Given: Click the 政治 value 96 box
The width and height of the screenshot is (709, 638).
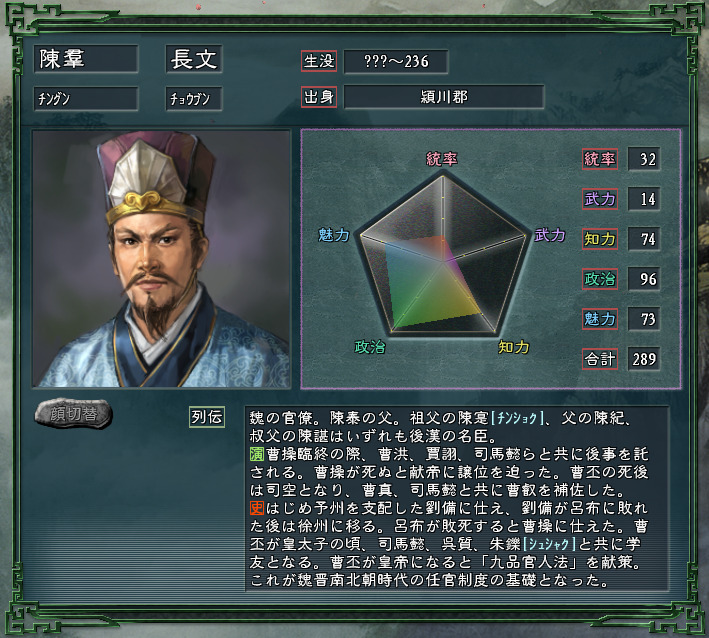Looking at the screenshot, I should [644, 279].
